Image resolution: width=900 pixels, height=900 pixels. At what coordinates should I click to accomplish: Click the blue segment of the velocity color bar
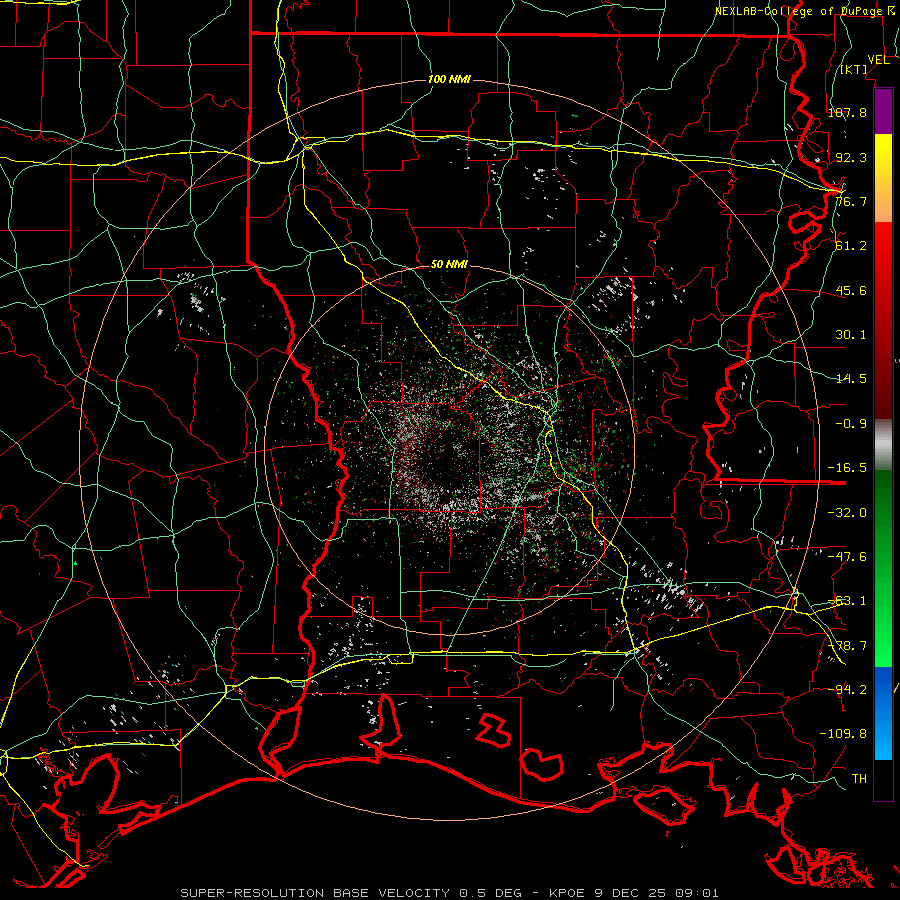point(883,713)
